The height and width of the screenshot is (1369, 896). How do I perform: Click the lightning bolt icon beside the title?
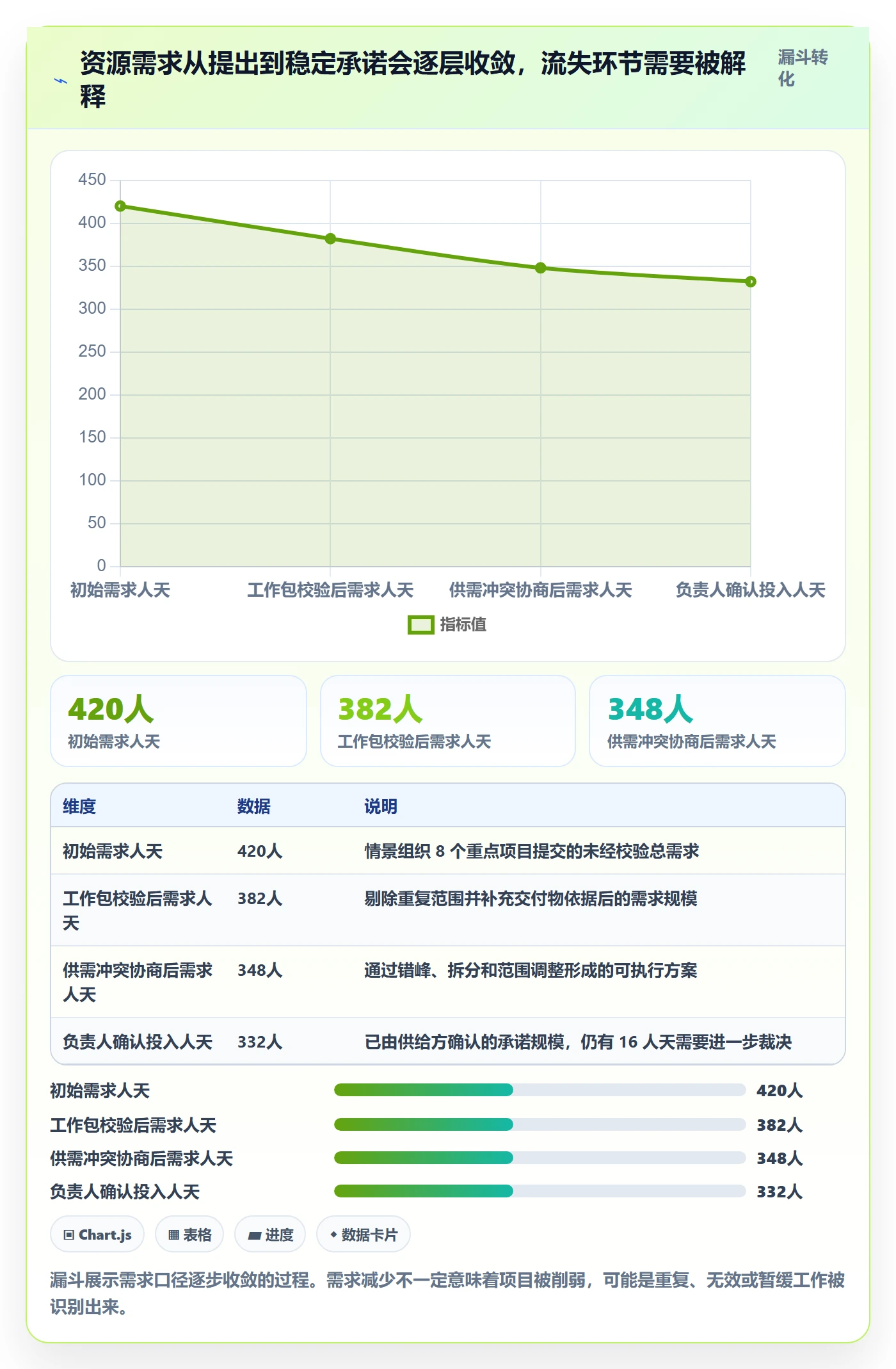point(61,81)
